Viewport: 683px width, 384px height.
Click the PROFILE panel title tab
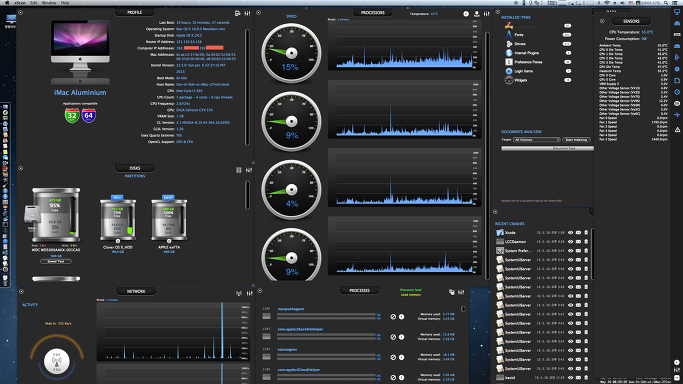[135, 12]
